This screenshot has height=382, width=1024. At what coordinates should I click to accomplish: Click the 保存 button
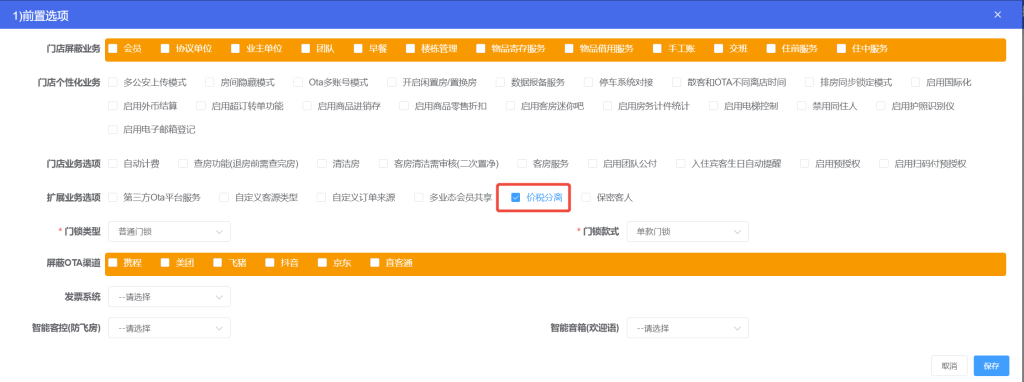991,366
